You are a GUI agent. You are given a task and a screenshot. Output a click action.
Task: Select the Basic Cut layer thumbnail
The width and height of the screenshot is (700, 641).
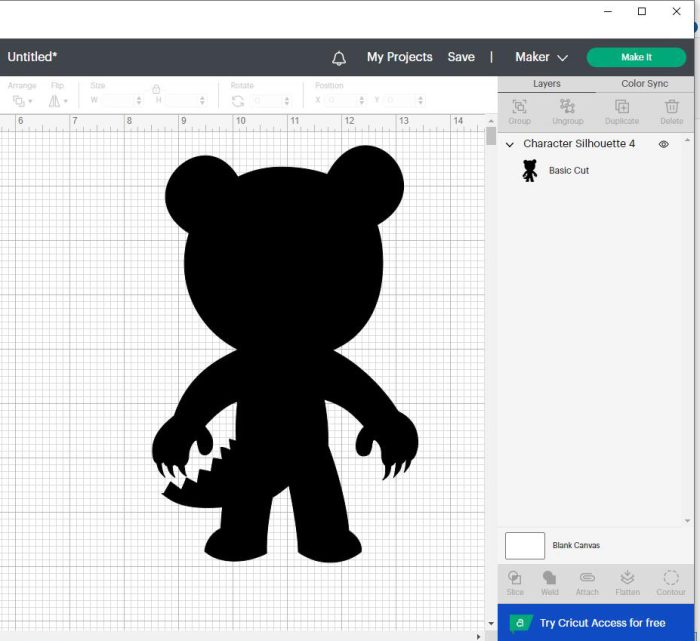[x=529, y=171]
